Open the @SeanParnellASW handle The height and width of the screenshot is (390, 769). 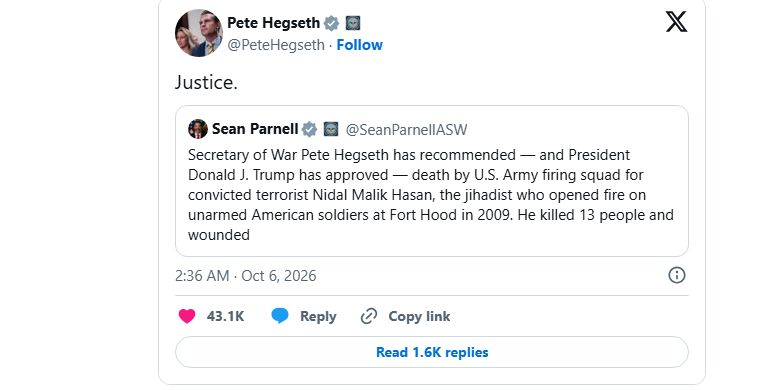point(406,130)
